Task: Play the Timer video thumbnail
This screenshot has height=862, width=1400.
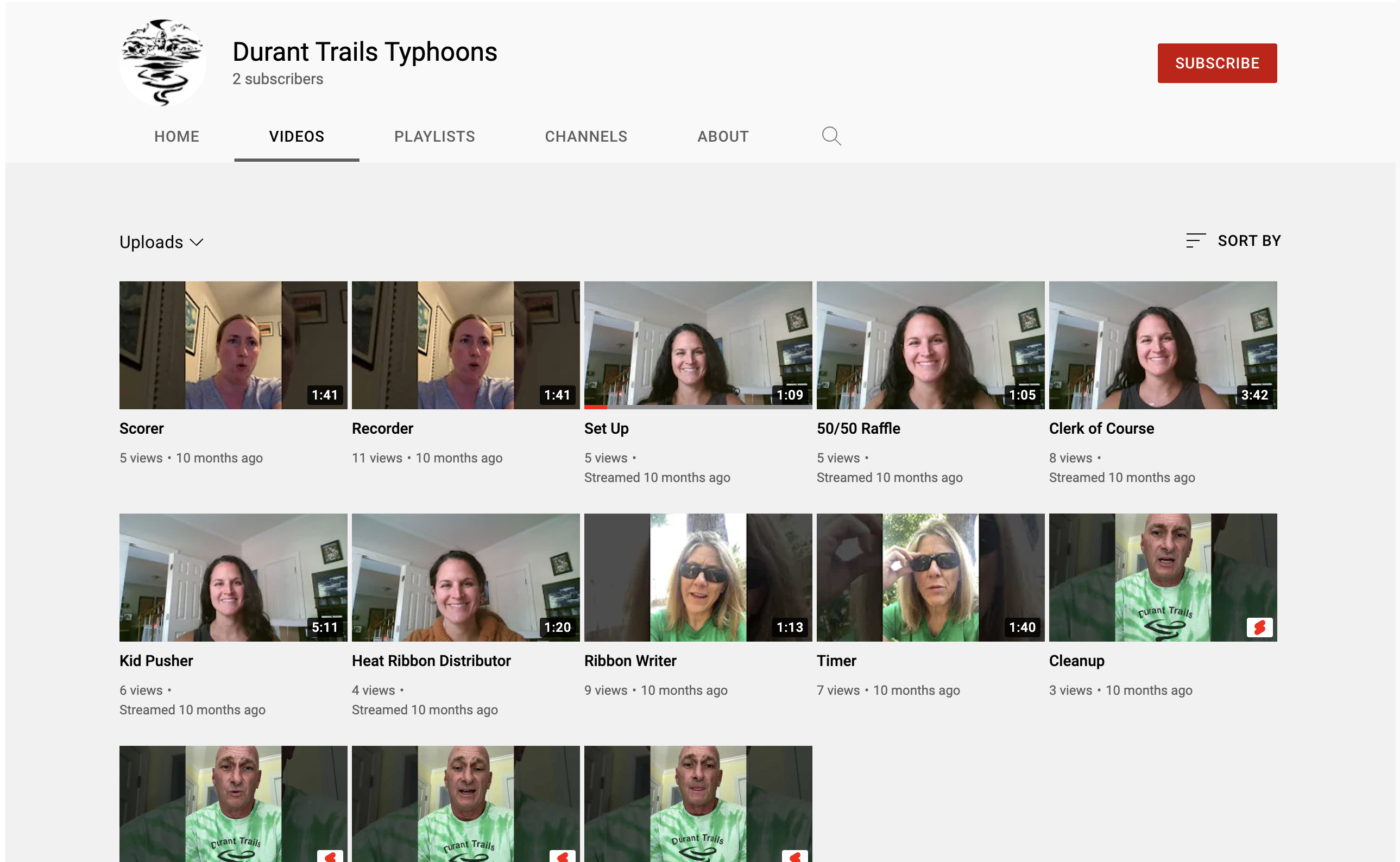Action: 930,578
